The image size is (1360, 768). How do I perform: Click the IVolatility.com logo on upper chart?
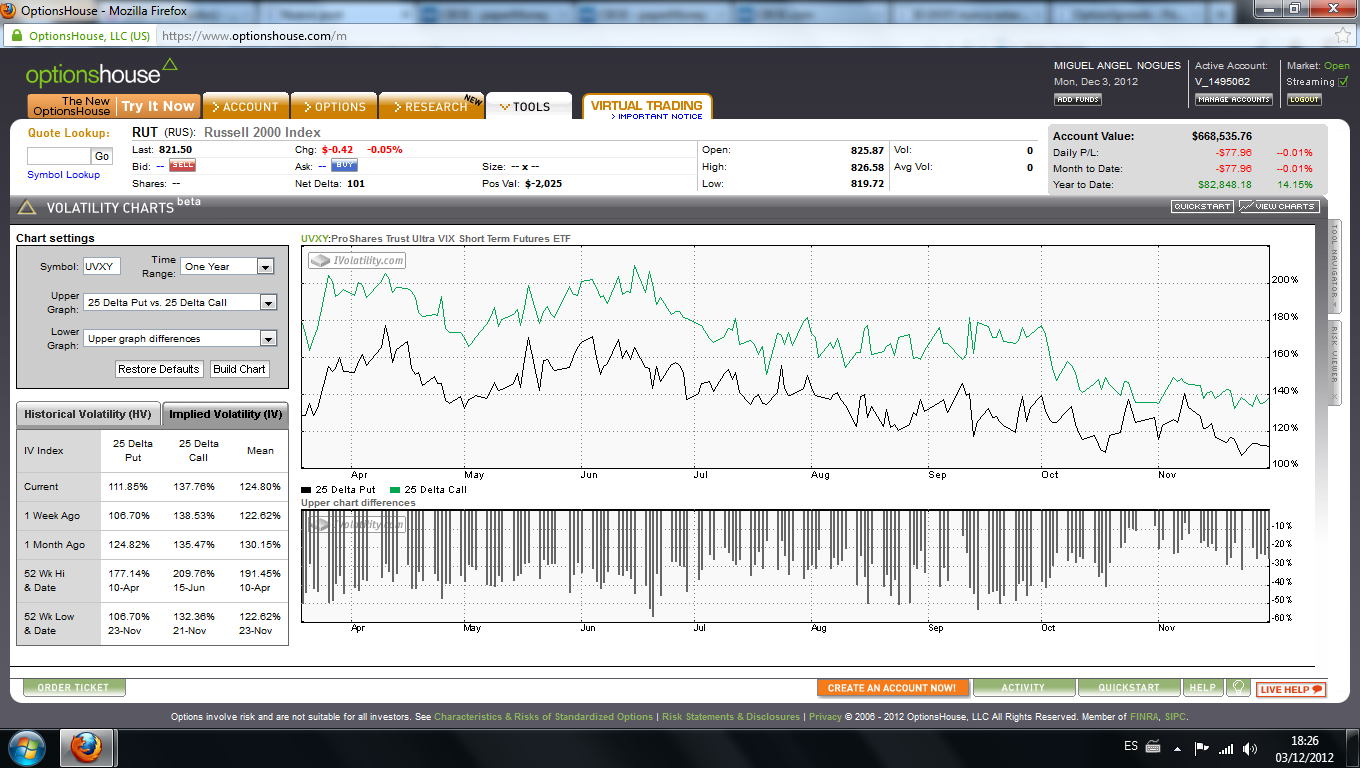coord(357,261)
